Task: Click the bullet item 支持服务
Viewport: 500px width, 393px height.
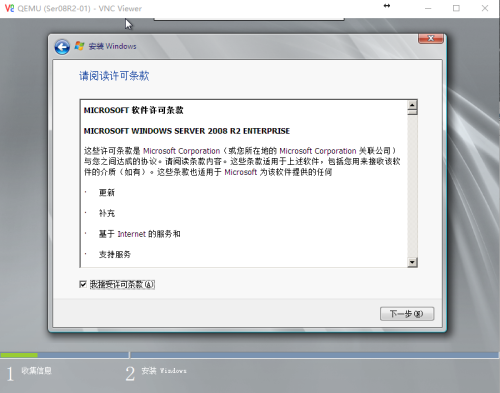Action: click(x=115, y=255)
